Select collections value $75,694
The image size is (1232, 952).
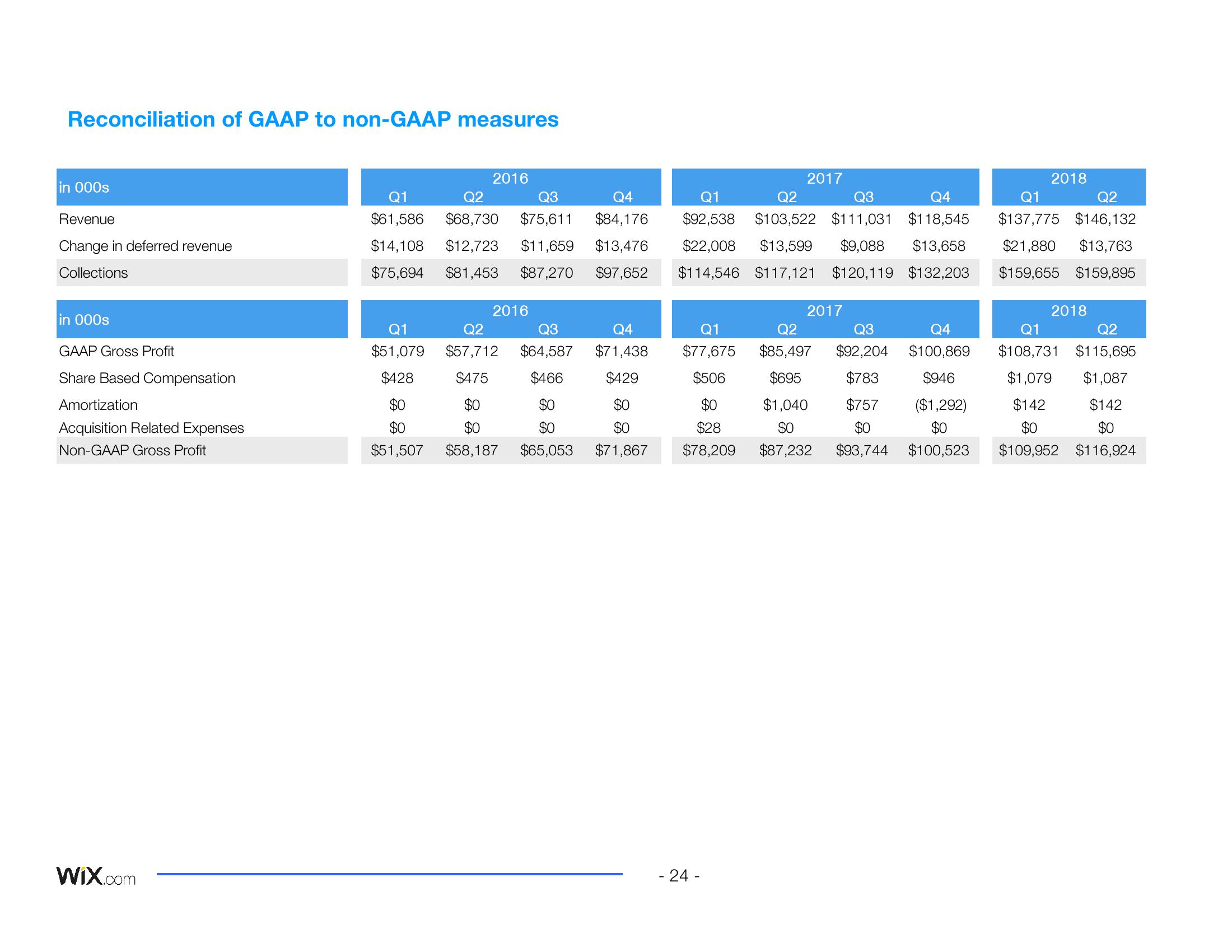[397, 273]
